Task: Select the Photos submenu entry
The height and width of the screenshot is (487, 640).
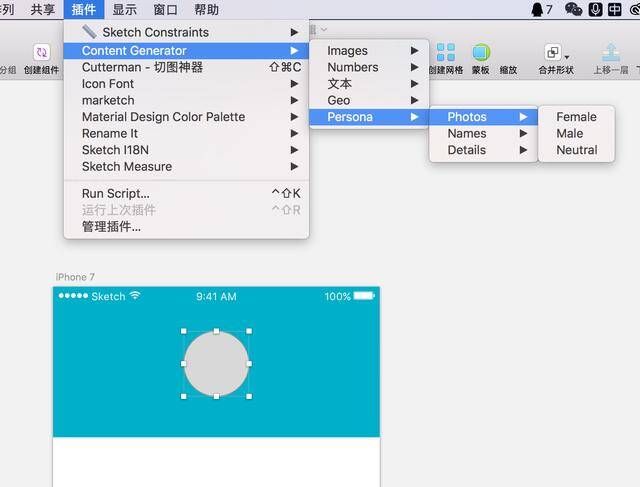Action: click(x=484, y=117)
